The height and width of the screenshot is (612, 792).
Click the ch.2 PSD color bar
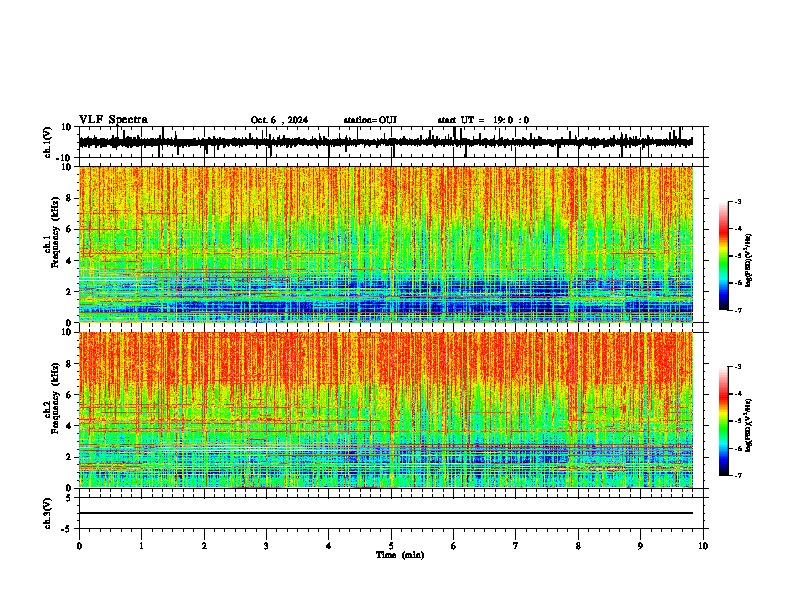723,421
